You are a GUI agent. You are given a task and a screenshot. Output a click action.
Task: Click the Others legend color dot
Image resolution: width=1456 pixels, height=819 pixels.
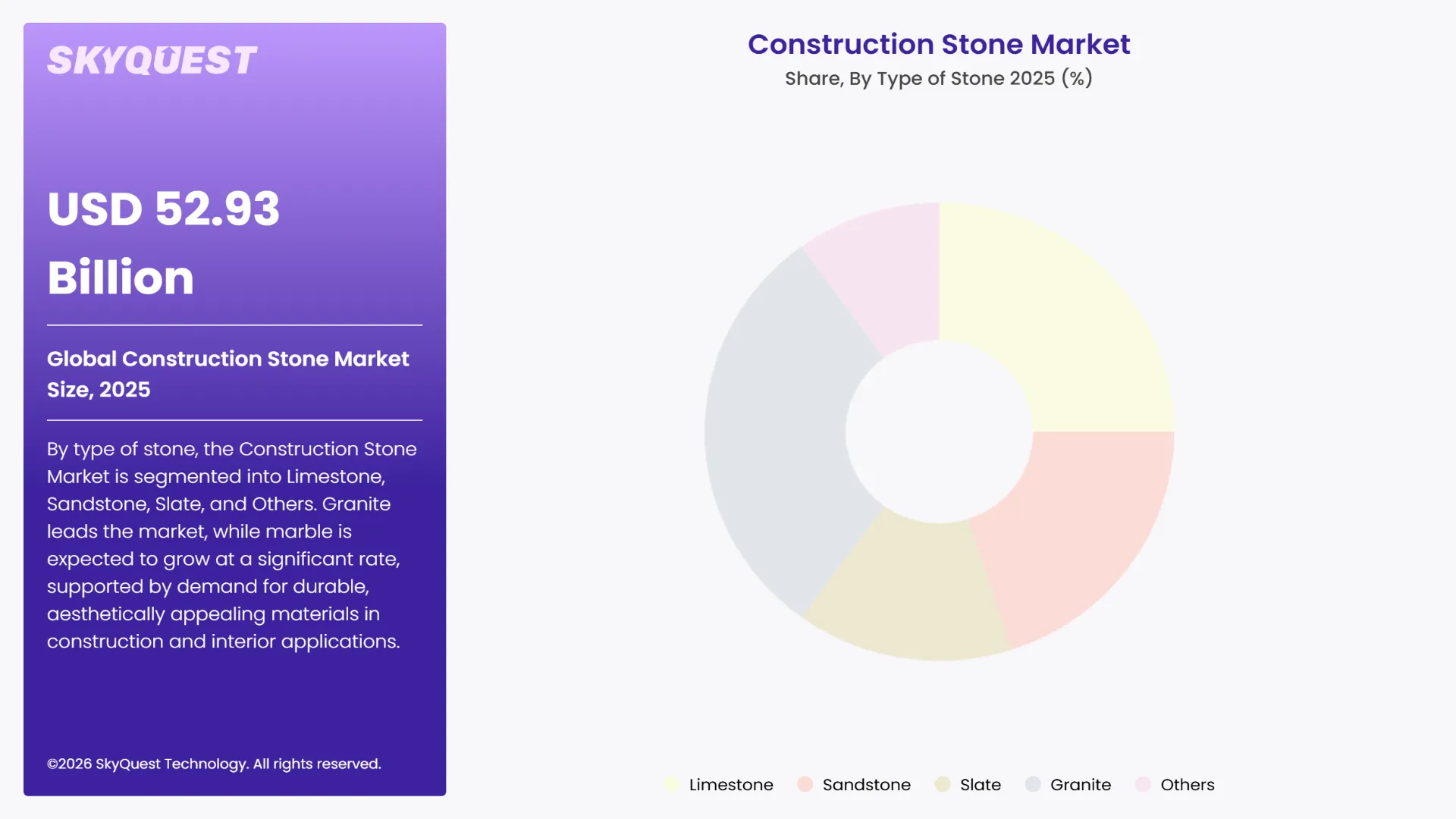pos(1143,785)
